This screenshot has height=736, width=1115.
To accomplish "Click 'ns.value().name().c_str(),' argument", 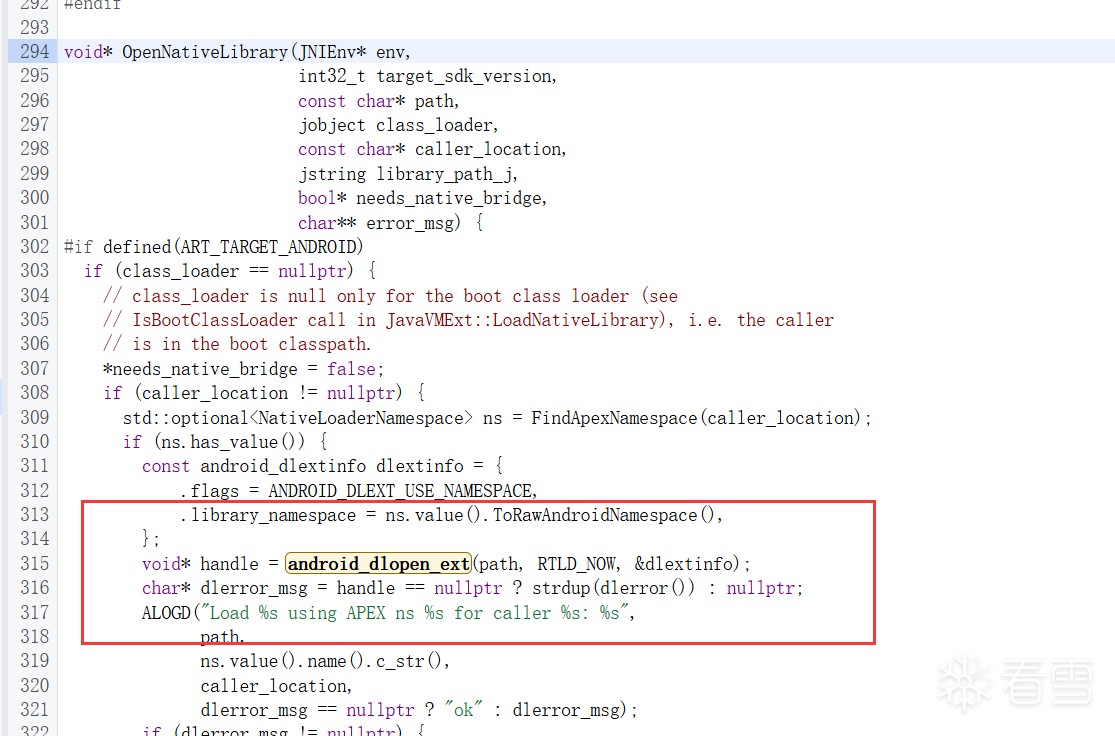I will 325,661.
